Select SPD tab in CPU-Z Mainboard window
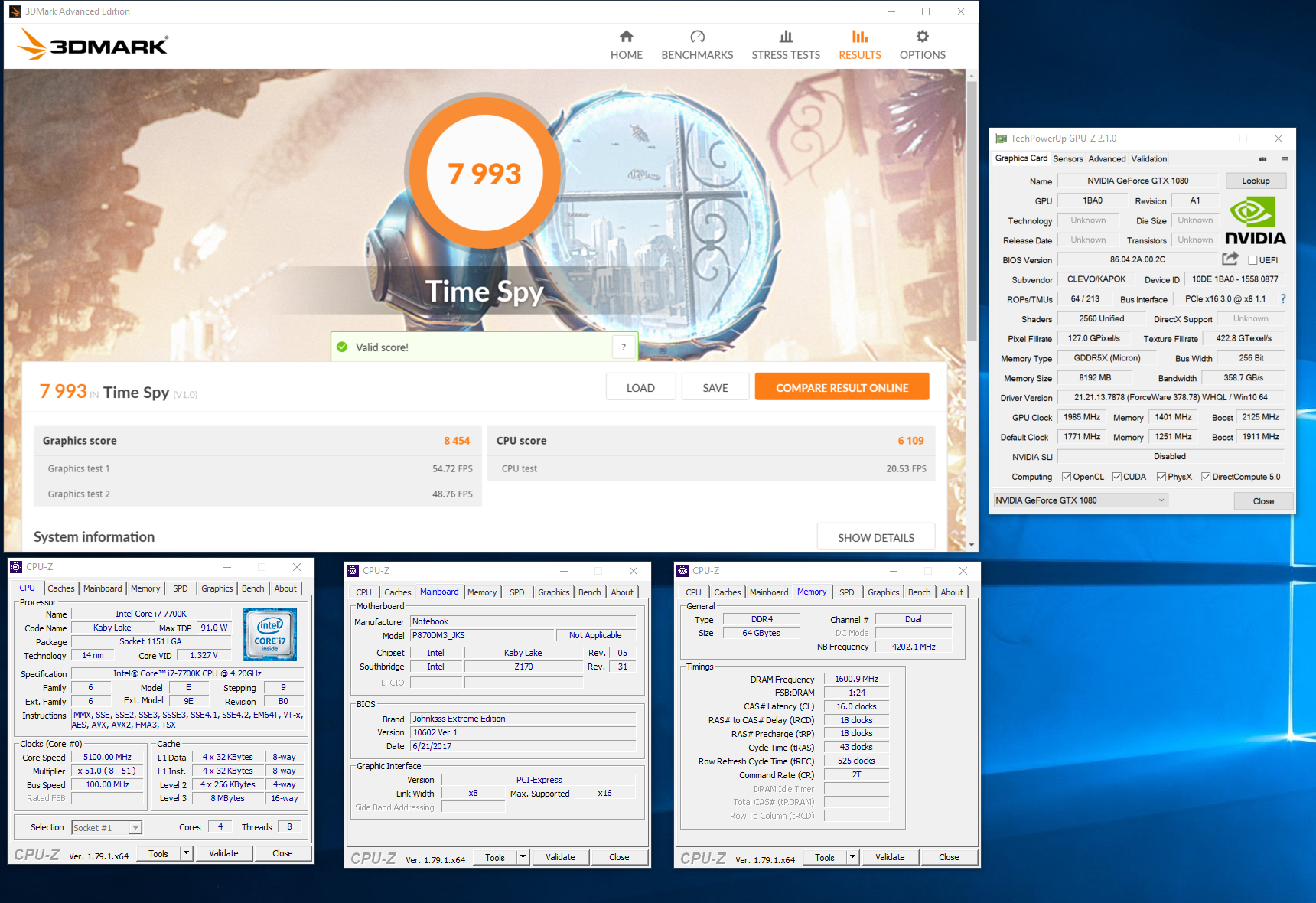Screen dimensions: 1316x903 pyautogui.click(x=517, y=592)
